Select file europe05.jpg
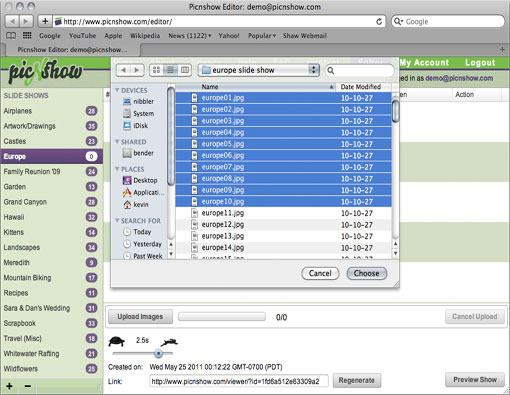510x395 pixels. 283,144
